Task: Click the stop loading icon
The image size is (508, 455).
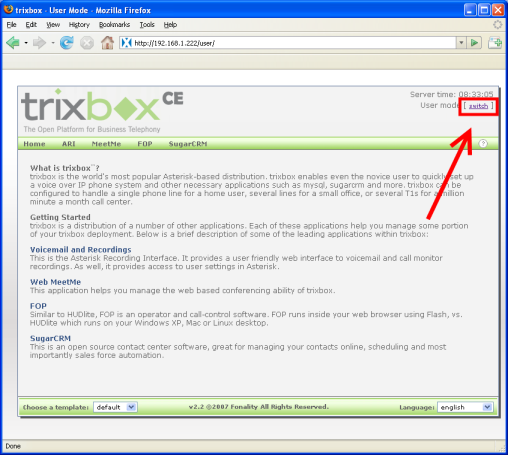Action: 87,43
